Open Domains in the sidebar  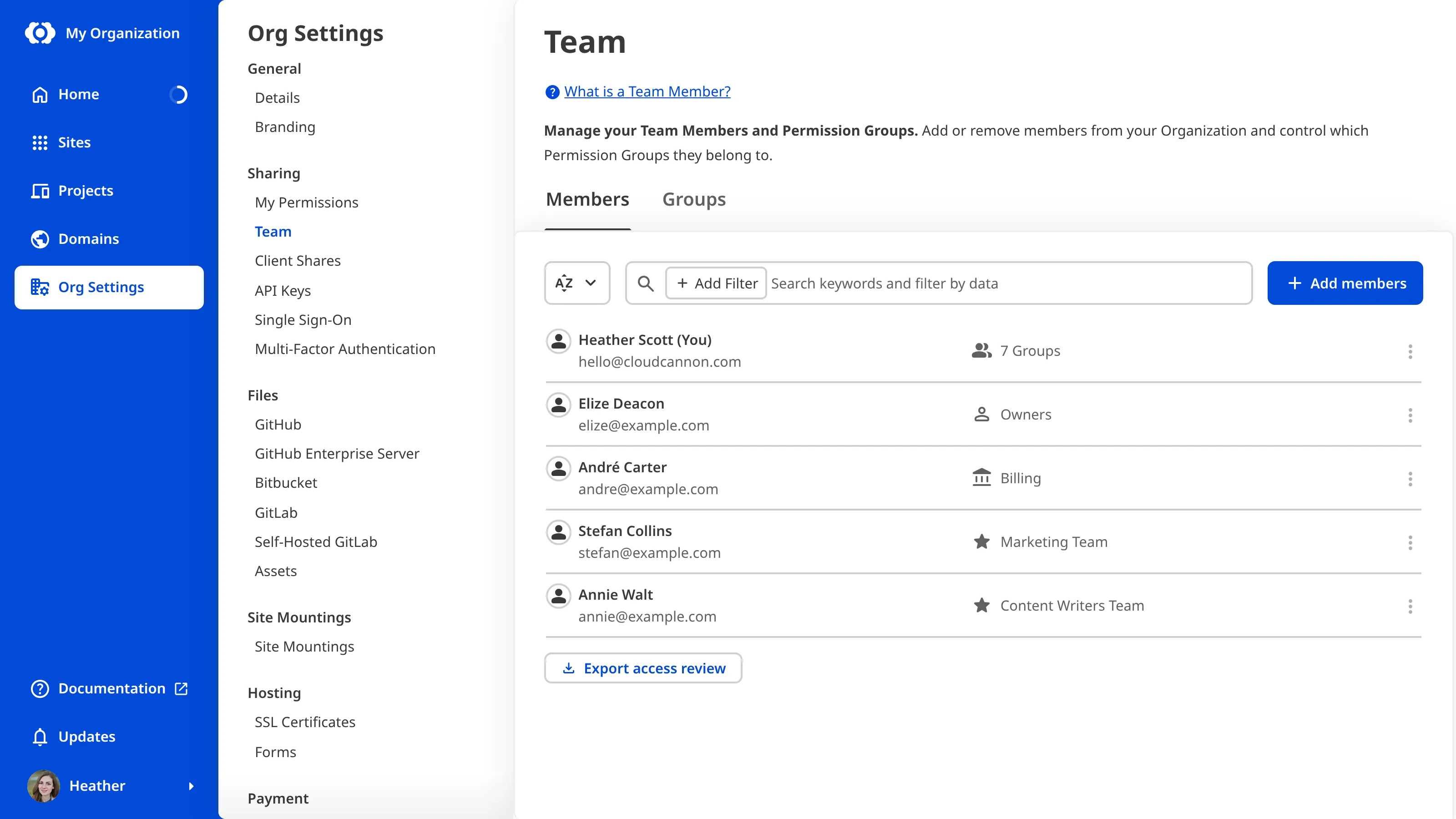tap(109, 239)
